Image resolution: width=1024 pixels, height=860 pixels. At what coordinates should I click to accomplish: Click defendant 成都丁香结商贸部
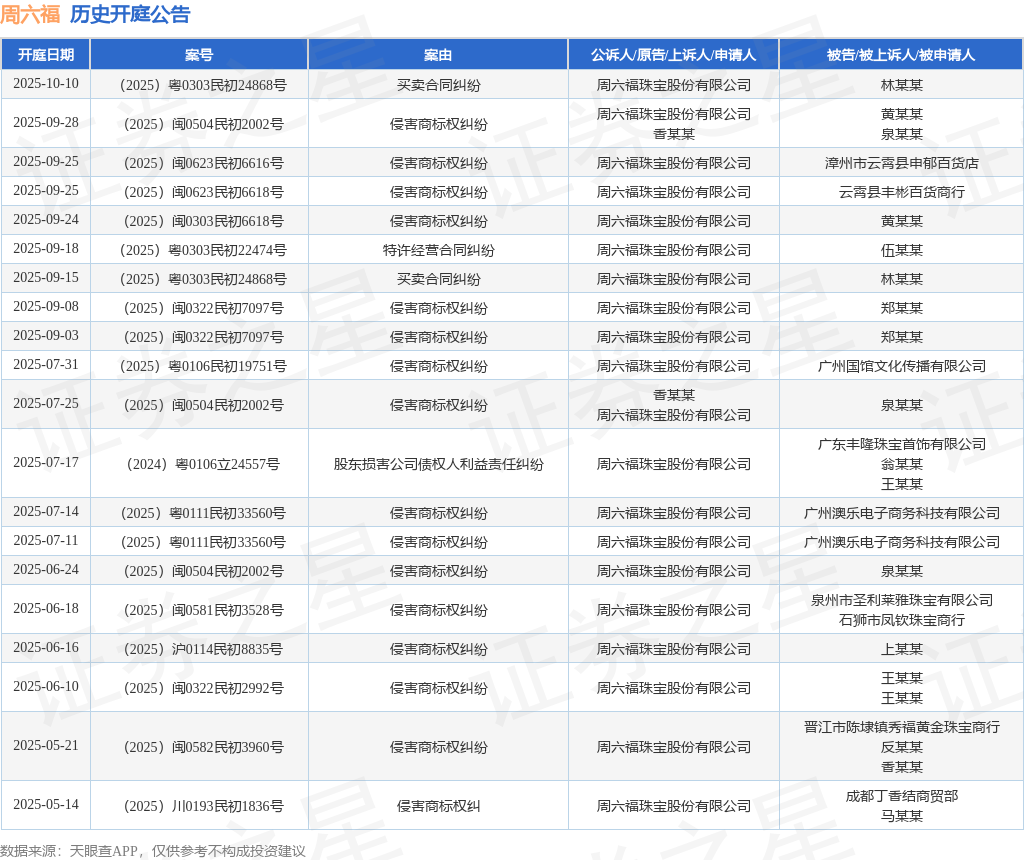pyautogui.click(x=901, y=796)
